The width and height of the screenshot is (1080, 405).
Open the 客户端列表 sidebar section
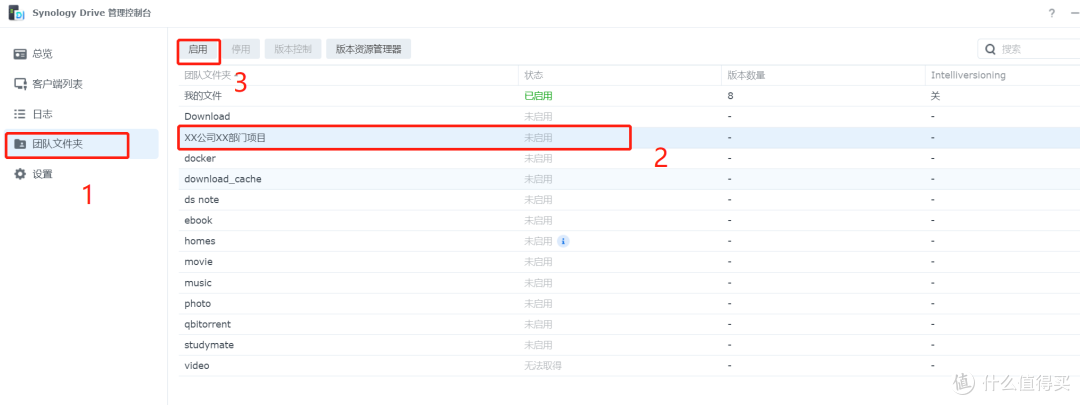[x=81, y=84]
